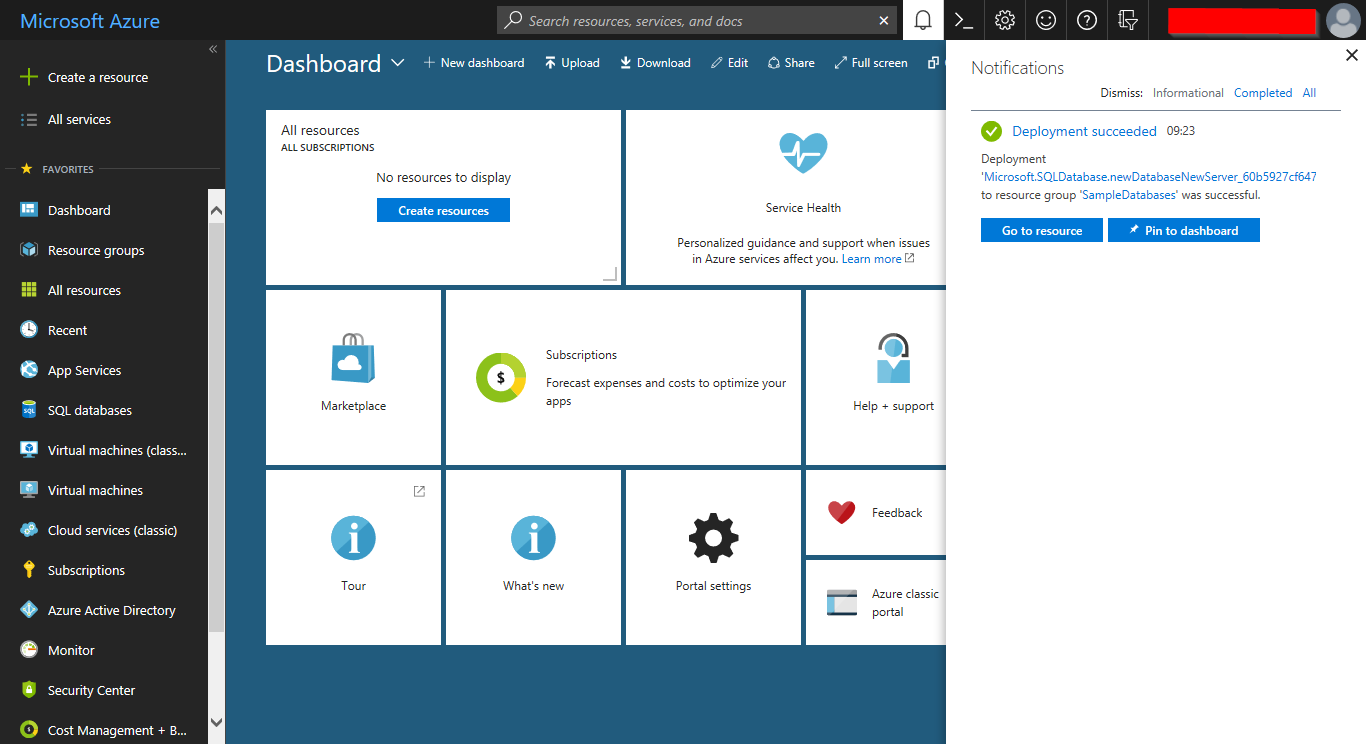This screenshot has height=744, width=1366.
Task: Dismiss All notifications link
Action: [x=1309, y=93]
